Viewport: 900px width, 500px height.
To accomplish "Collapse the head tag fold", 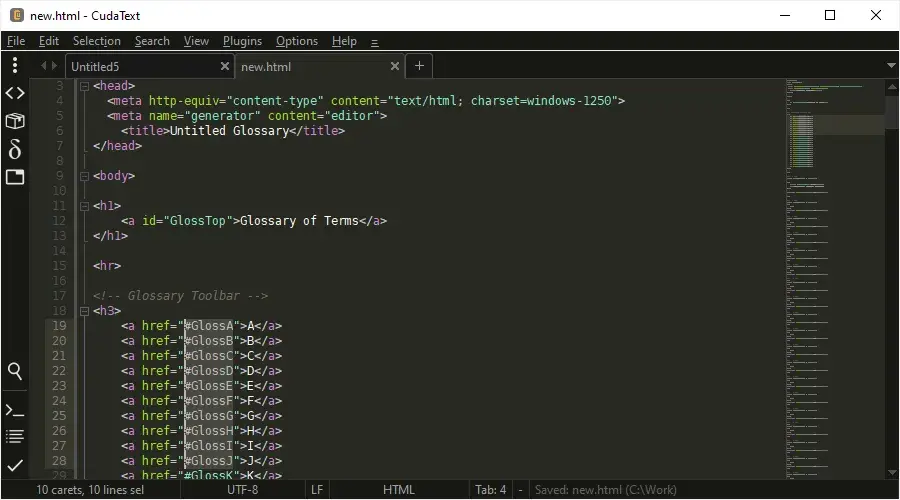I will tap(84, 86).
